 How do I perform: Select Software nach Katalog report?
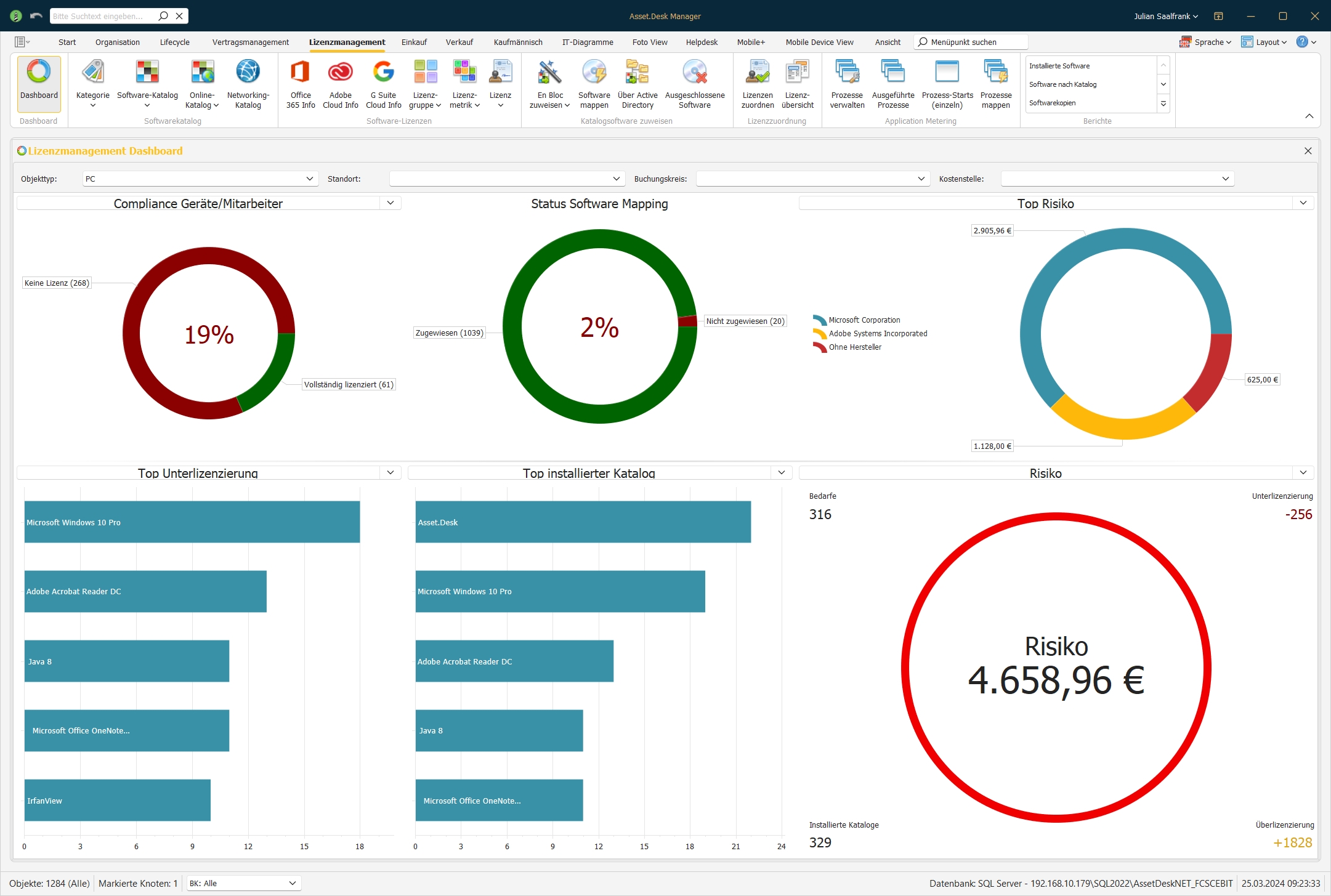[1062, 84]
